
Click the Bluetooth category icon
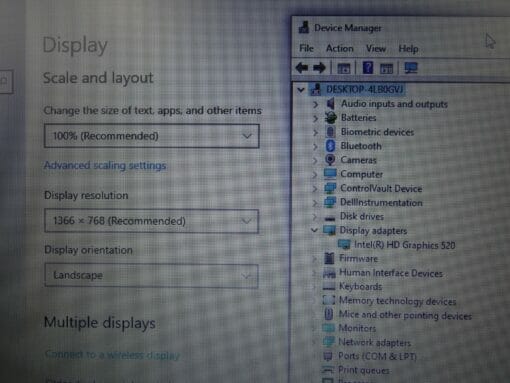pos(330,146)
